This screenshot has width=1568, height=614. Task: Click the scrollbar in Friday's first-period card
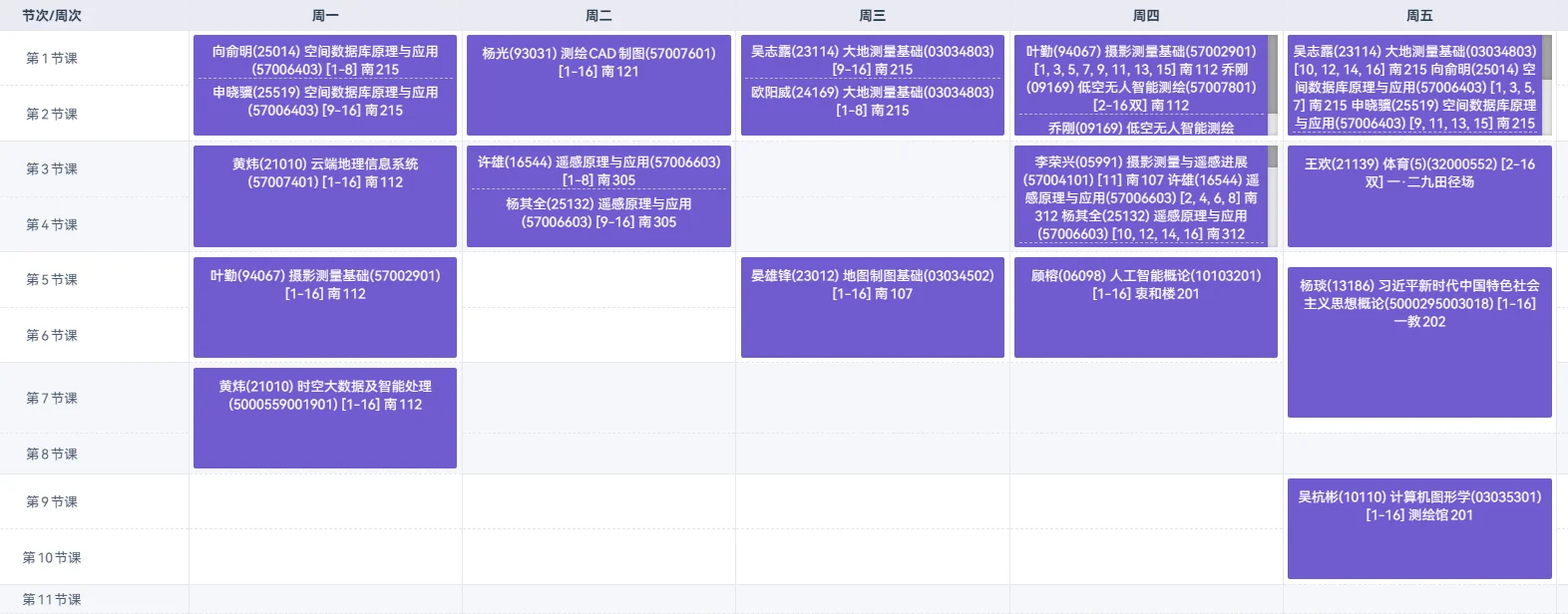(1547, 85)
